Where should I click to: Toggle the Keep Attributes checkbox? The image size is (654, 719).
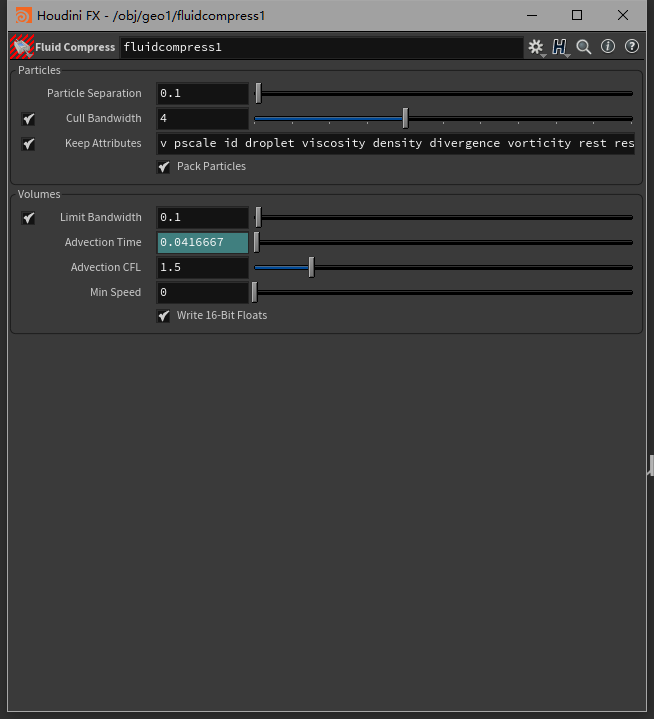(28, 144)
